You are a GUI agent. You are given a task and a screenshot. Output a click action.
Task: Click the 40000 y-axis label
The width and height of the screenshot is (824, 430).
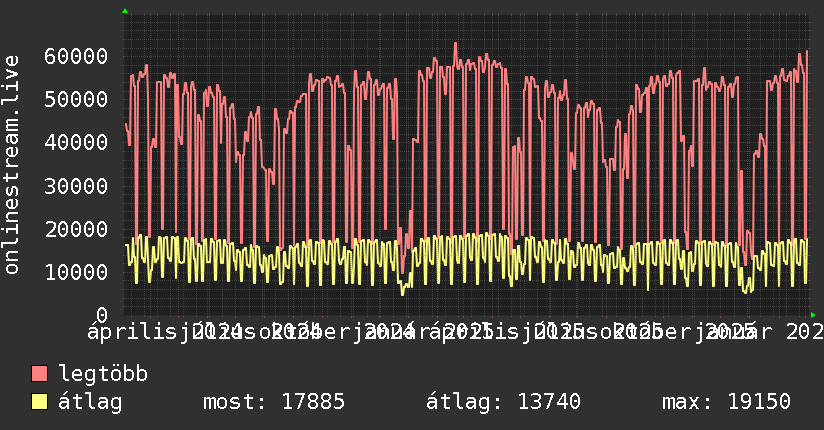(x=76, y=142)
